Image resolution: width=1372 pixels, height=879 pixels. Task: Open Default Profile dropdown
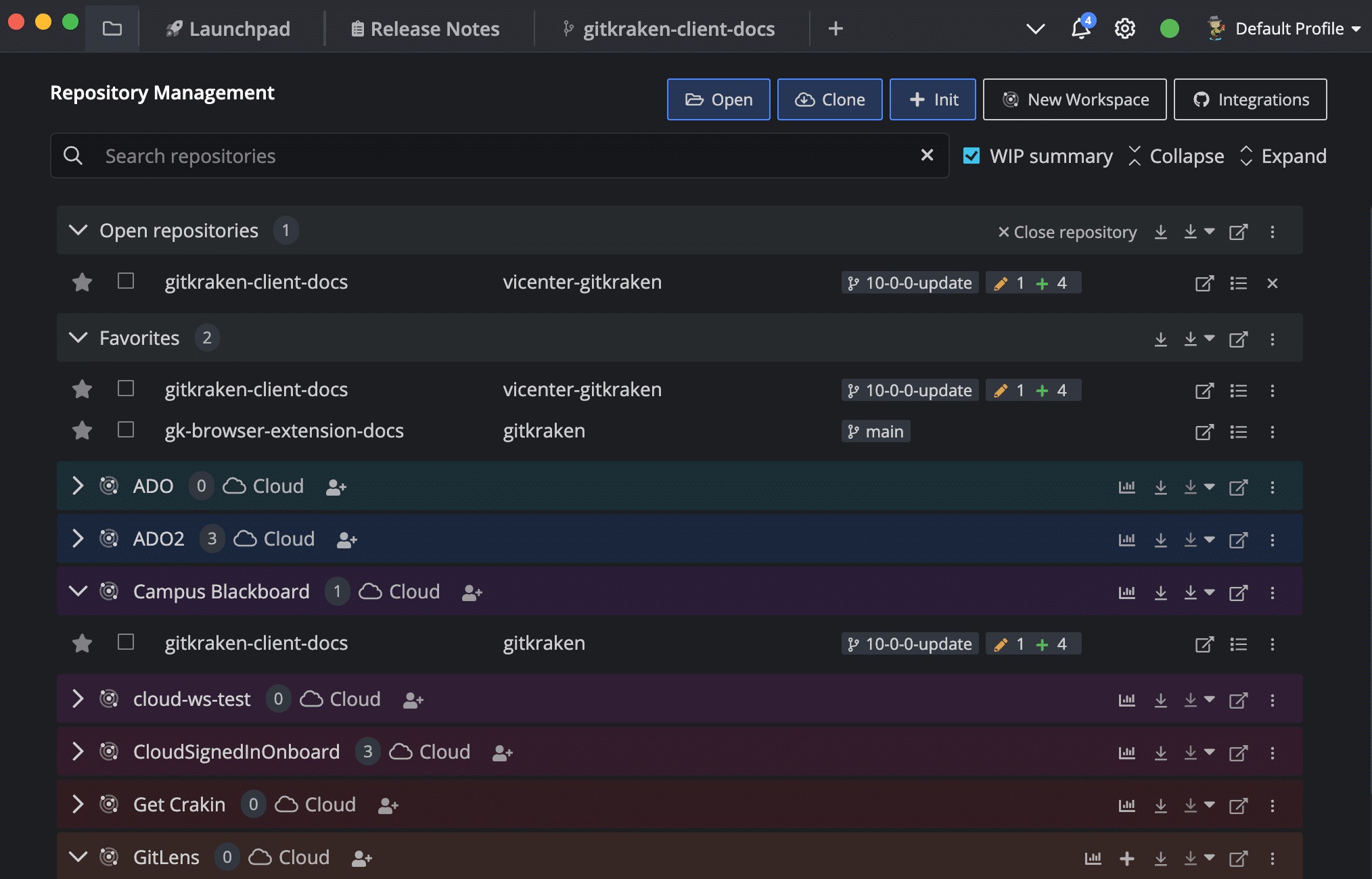tap(1289, 28)
